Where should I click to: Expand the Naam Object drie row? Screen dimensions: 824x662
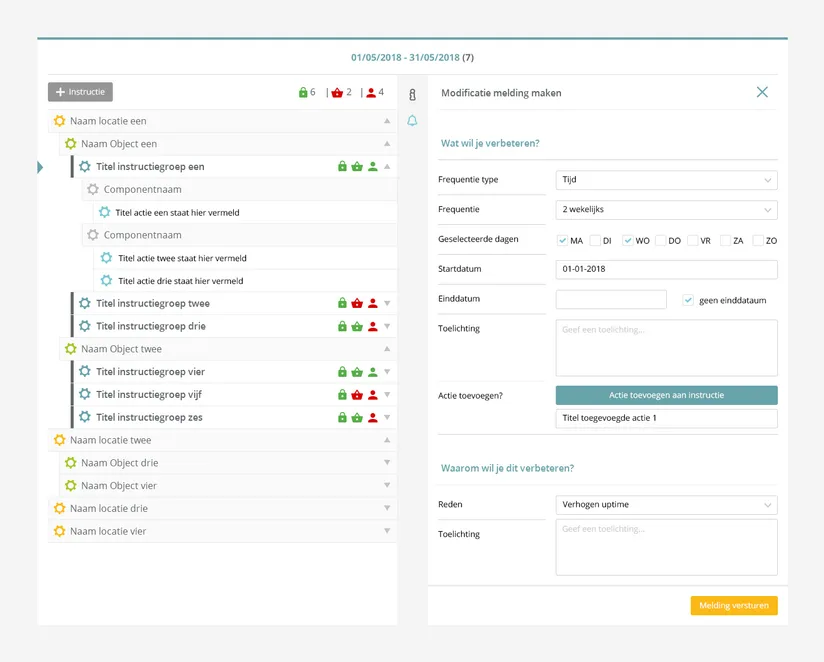point(387,463)
